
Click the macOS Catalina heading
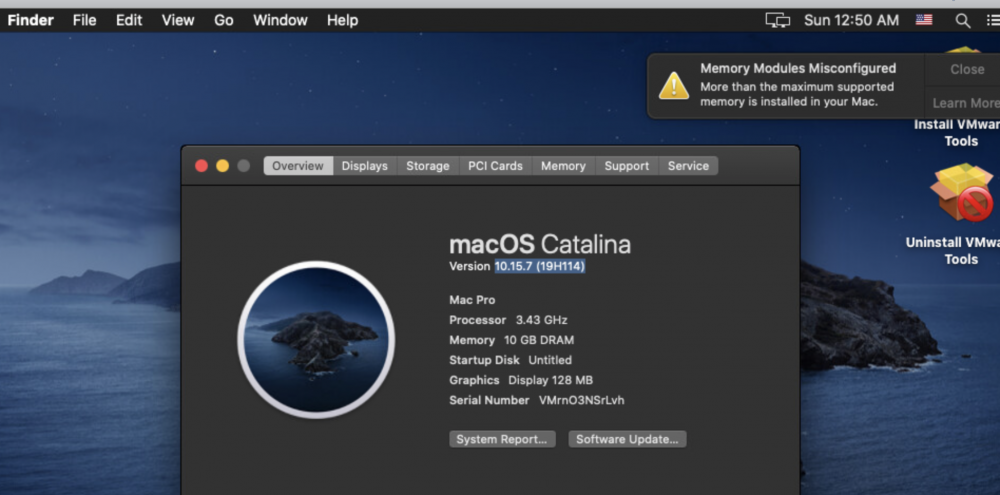coord(540,245)
